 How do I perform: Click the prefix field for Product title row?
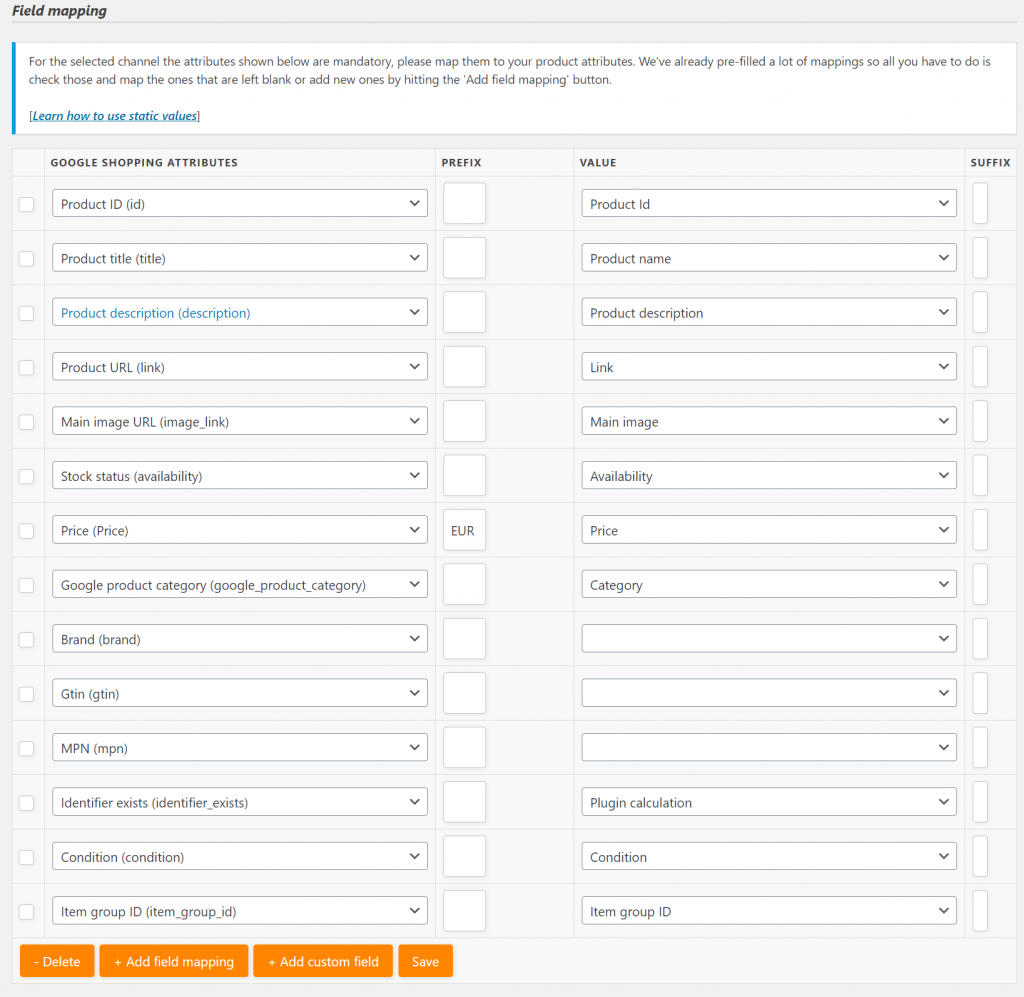[x=464, y=258]
